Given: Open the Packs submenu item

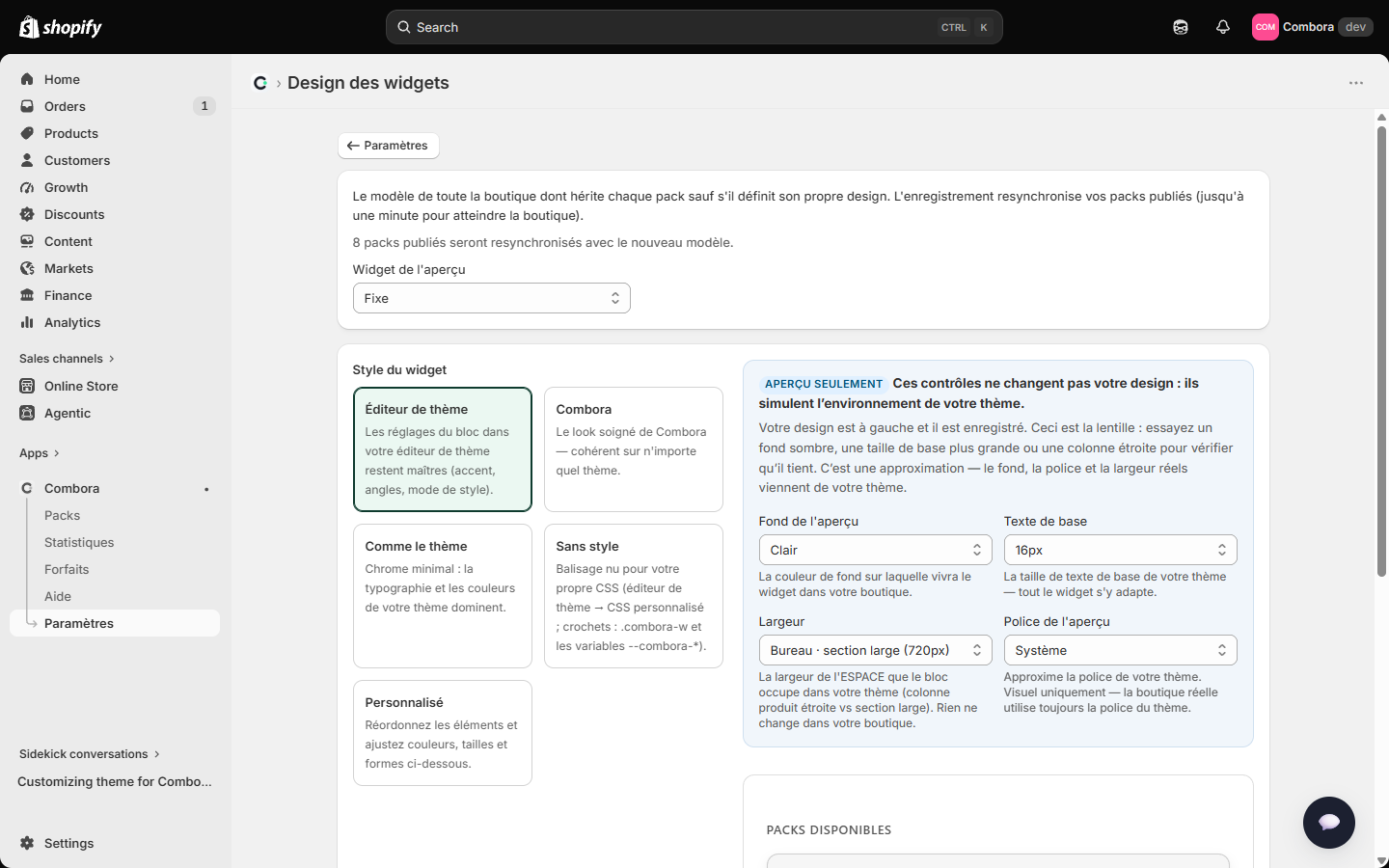Looking at the screenshot, I should click(x=62, y=515).
